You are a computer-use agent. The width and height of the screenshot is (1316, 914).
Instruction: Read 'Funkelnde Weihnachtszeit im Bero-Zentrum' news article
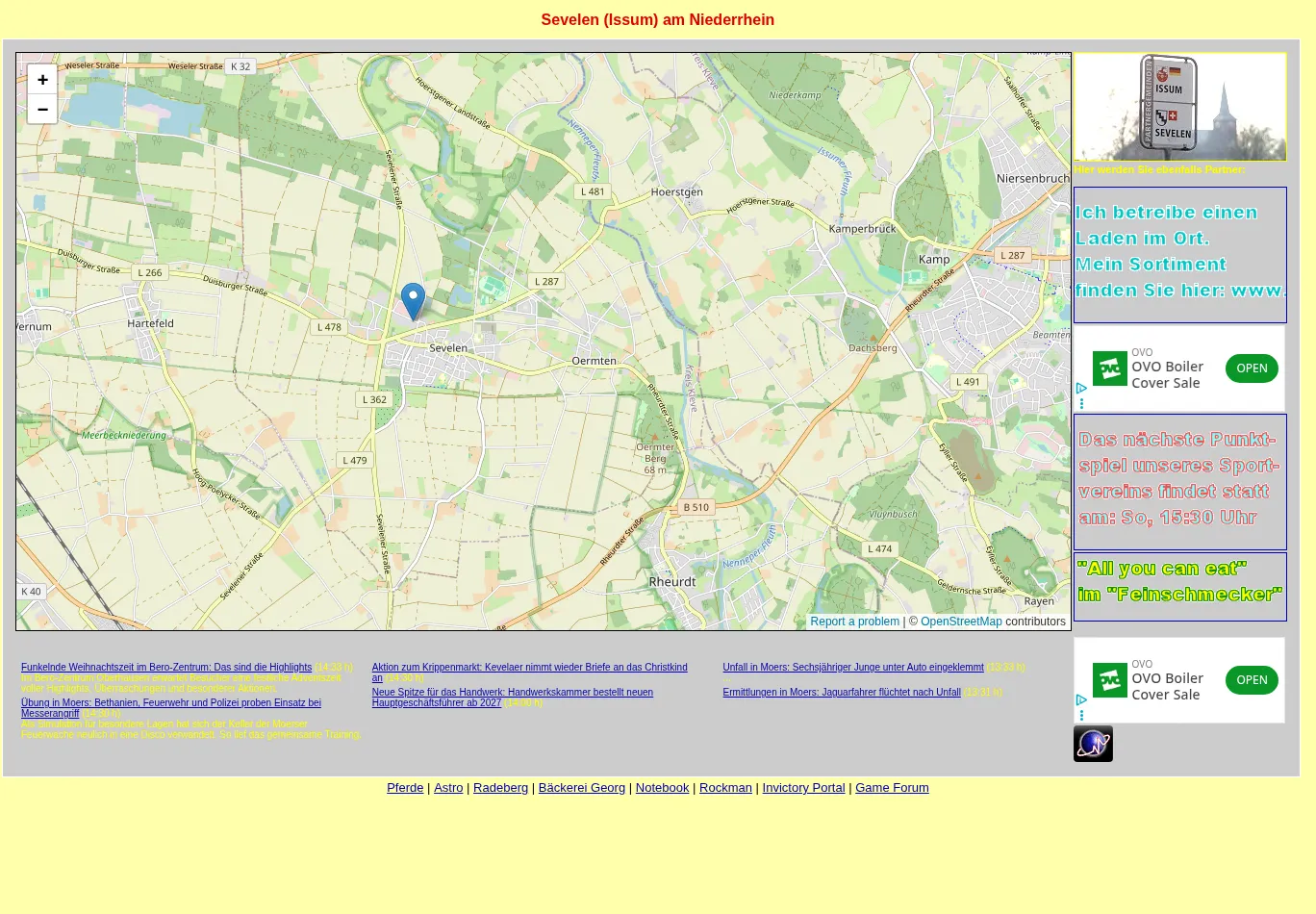tap(166, 668)
